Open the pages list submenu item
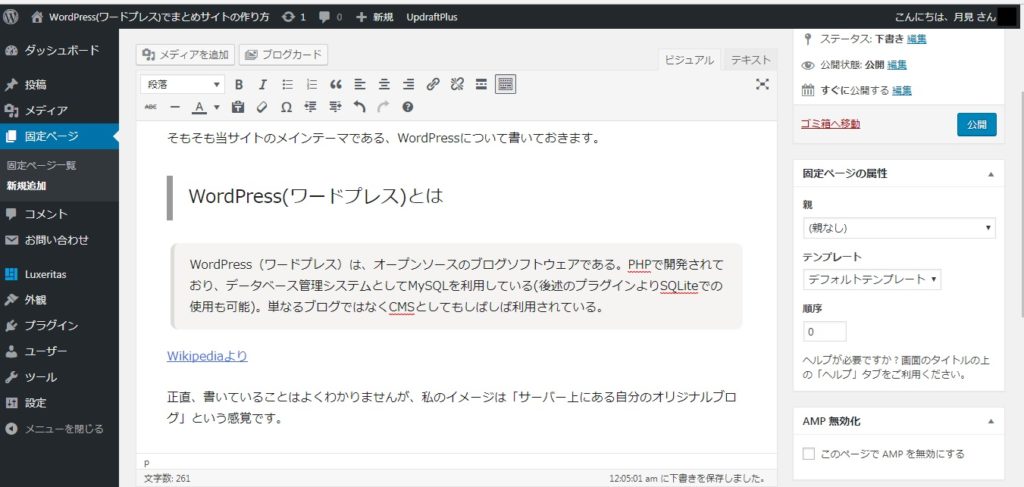1024x487 pixels. [x=41, y=166]
